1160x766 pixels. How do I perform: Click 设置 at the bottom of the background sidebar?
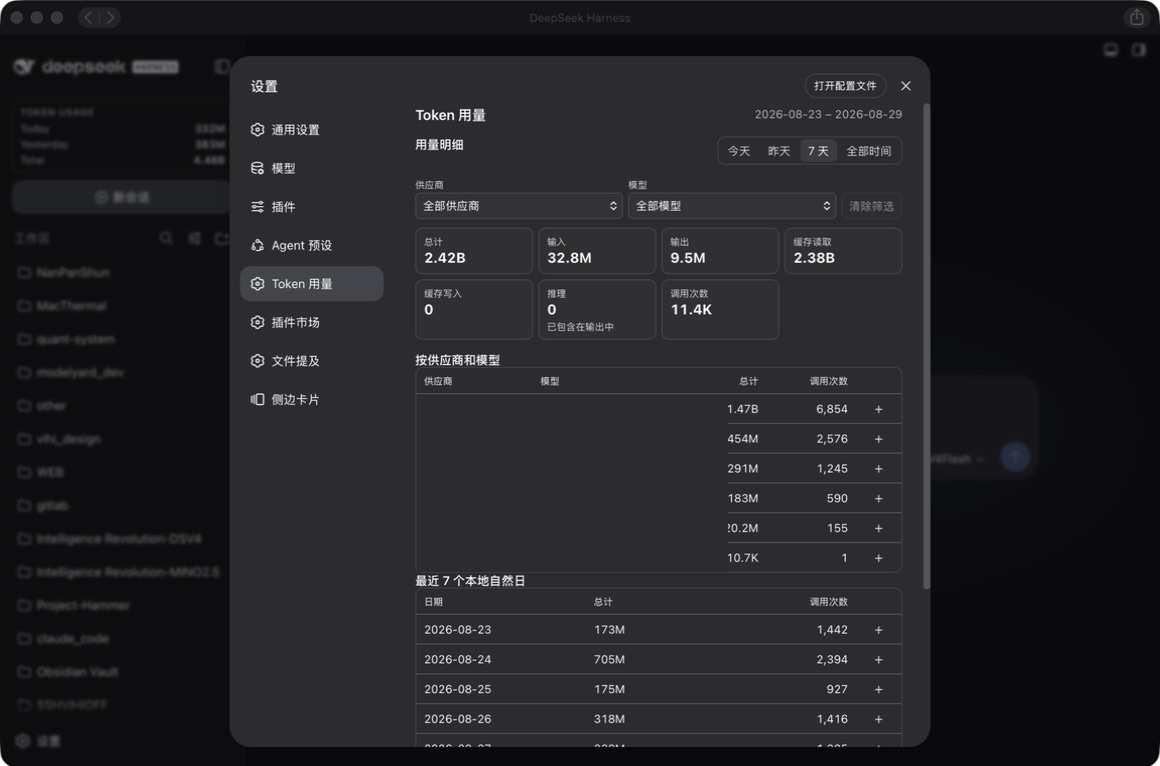[38, 740]
